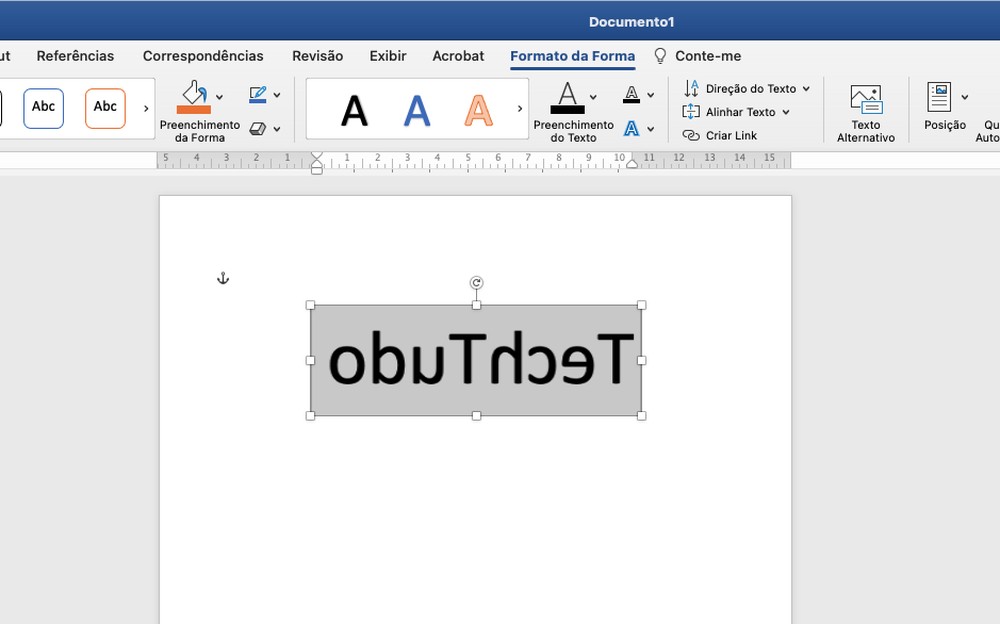Apply the orange outlined Abc shape style
The height and width of the screenshot is (624, 1000).
click(105, 108)
